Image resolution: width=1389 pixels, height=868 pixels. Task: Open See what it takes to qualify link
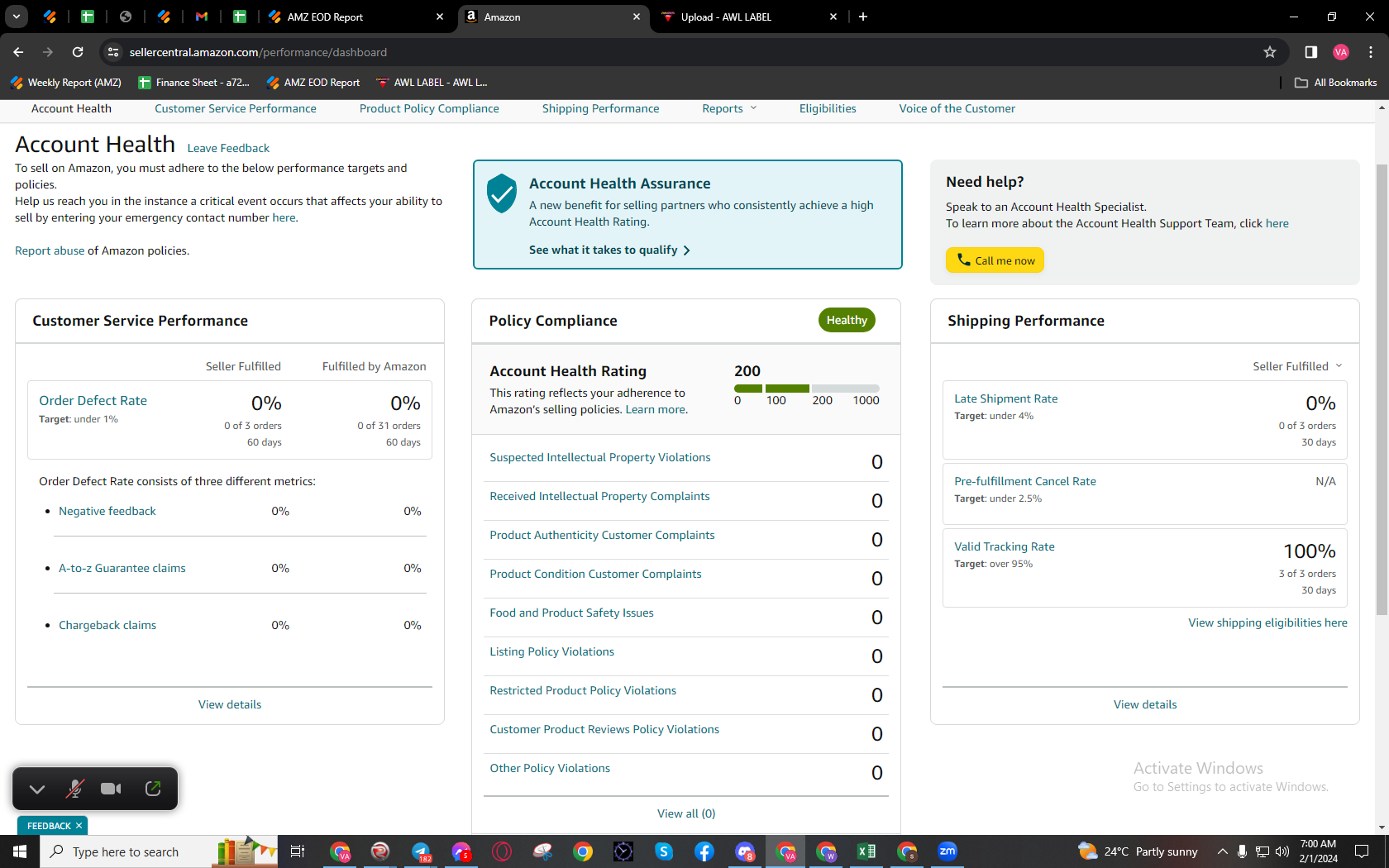click(x=609, y=250)
